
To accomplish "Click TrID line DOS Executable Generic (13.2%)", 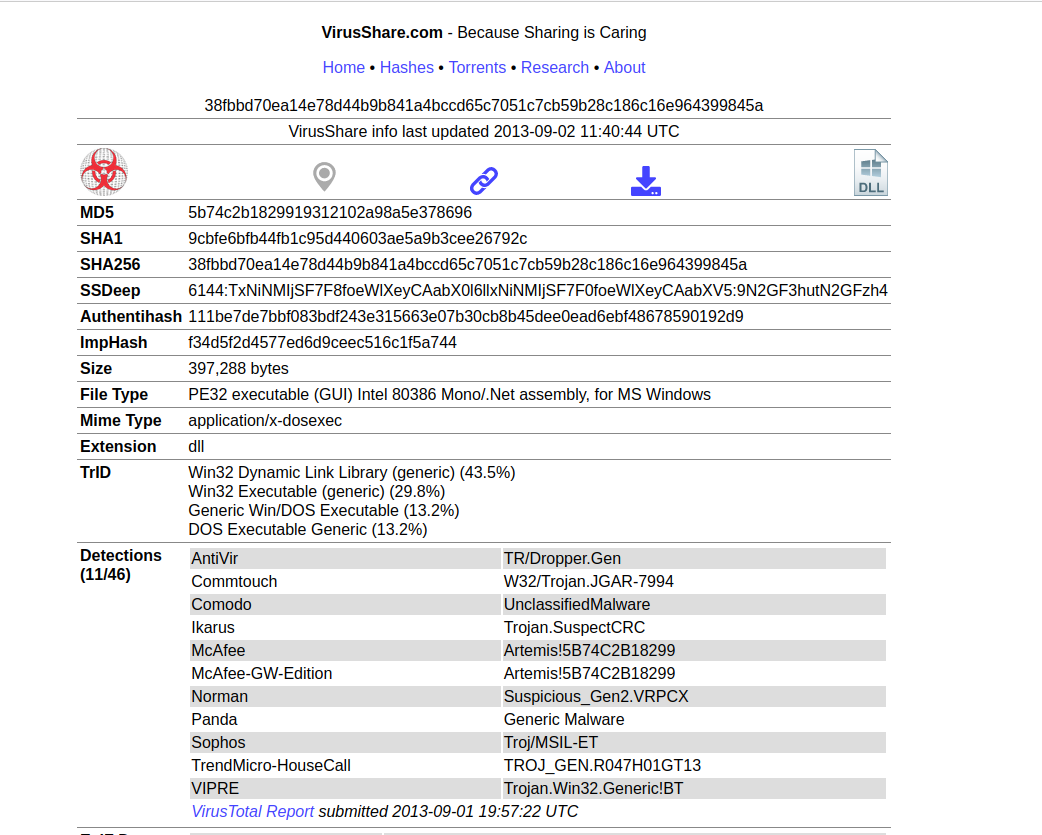I will click(x=308, y=529).
